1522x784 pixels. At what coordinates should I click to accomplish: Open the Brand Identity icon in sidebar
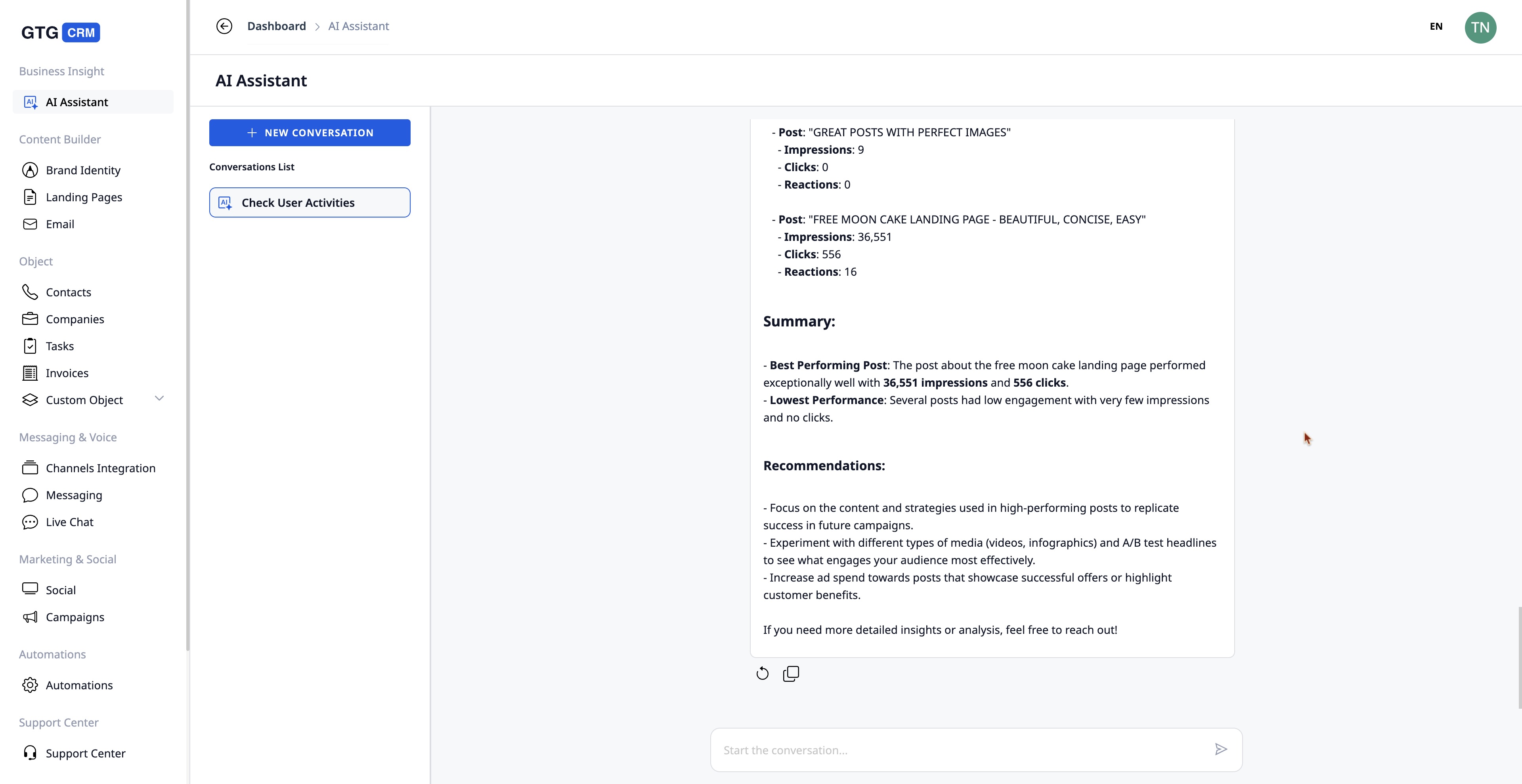point(30,170)
